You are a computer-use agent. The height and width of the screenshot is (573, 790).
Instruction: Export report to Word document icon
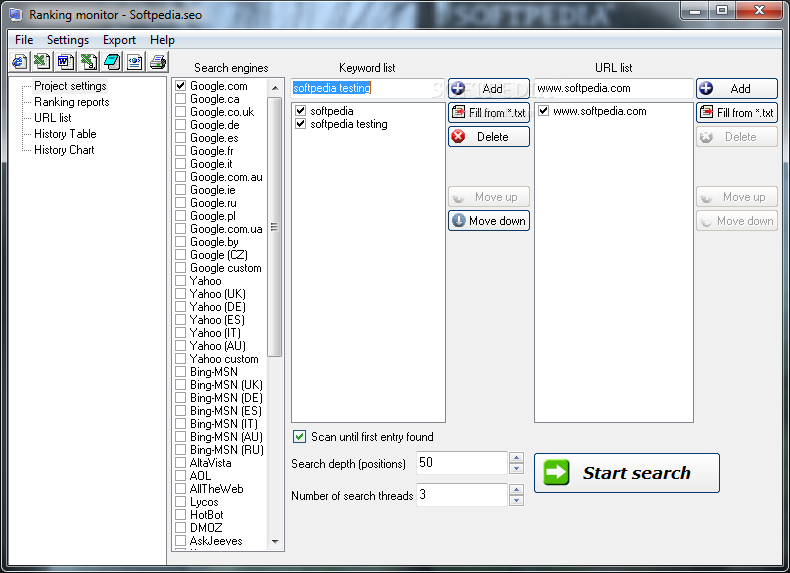[x=65, y=61]
